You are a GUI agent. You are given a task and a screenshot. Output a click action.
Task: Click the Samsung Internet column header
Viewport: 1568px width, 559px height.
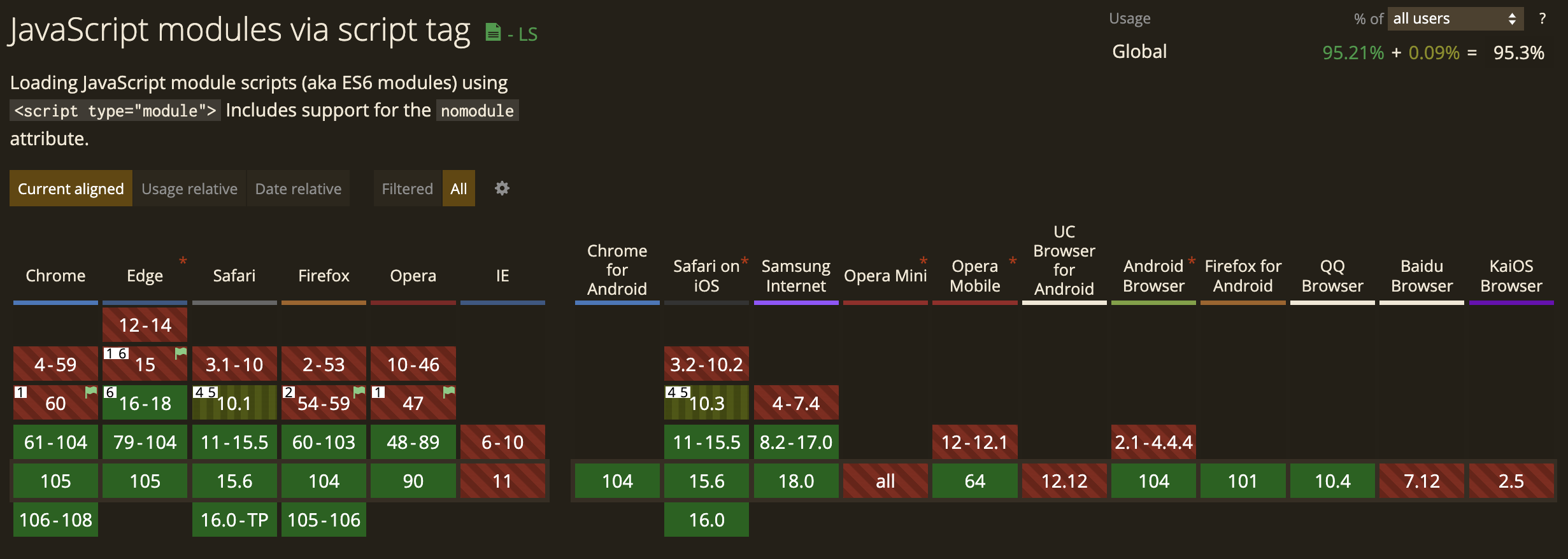tap(796, 276)
